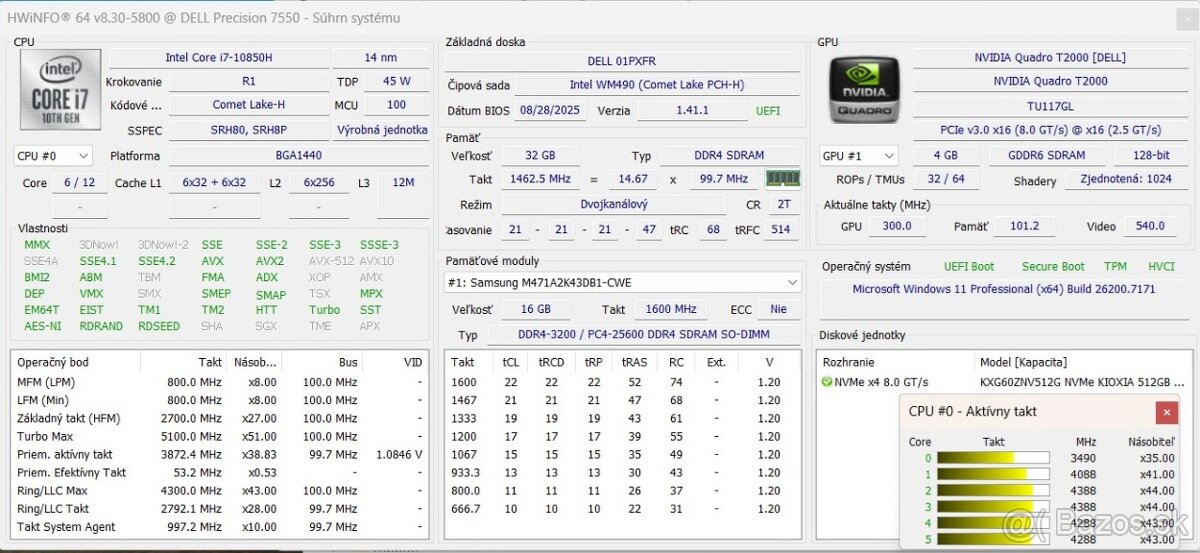Click the tRAS column header
Screen dimensions: 1200x553
634,362
